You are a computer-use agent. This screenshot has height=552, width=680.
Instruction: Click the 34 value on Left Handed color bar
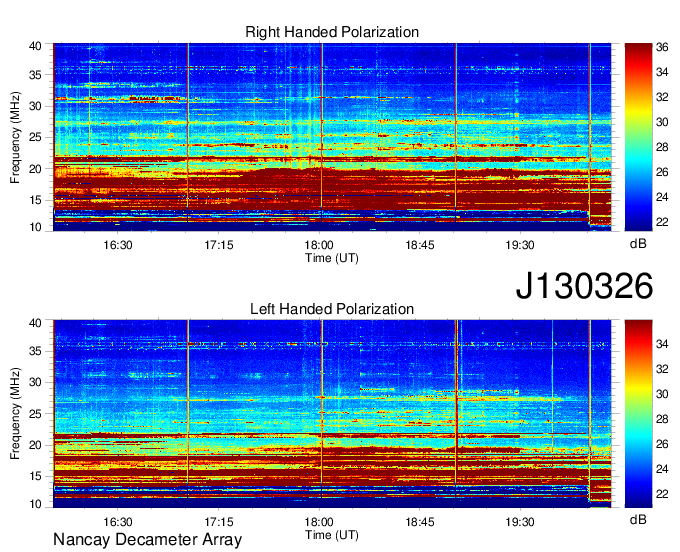[x=662, y=345]
